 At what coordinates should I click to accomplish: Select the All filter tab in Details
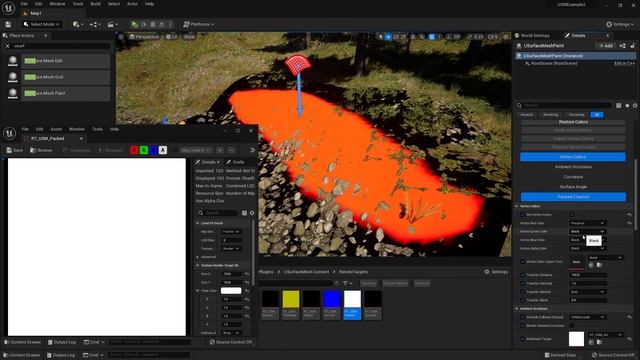[x=597, y=115]
